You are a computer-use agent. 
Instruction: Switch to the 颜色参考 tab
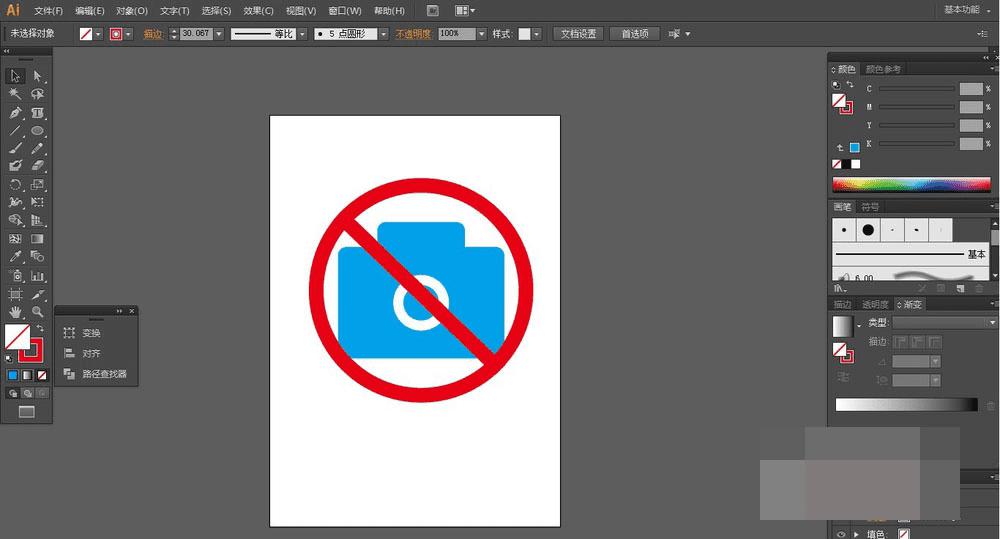(883, 69)
